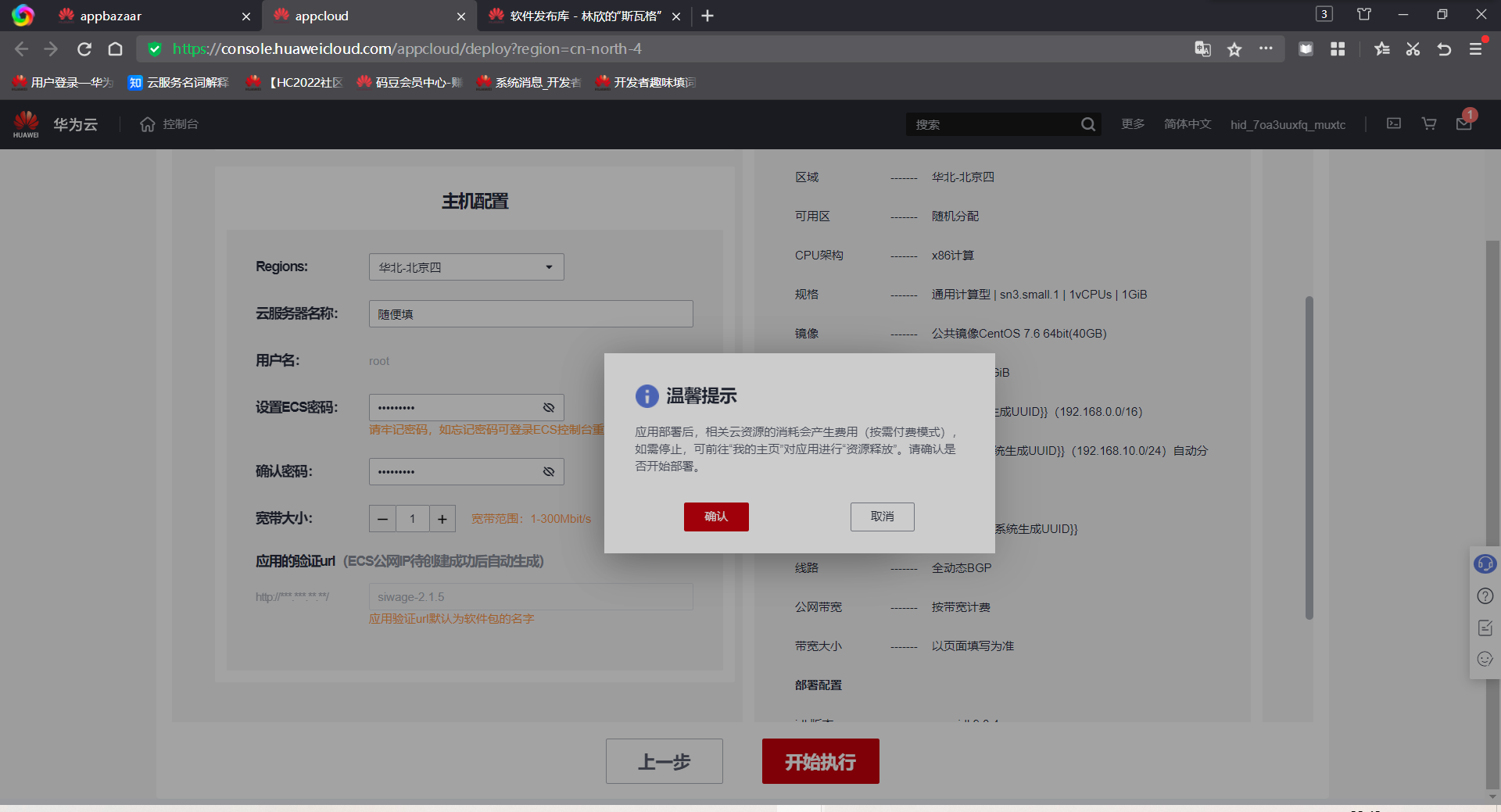This screenshot has height=812, width=1501.
Task: Click the browser address bar URL
Action: pyautogui.click(x=407, y=49)
